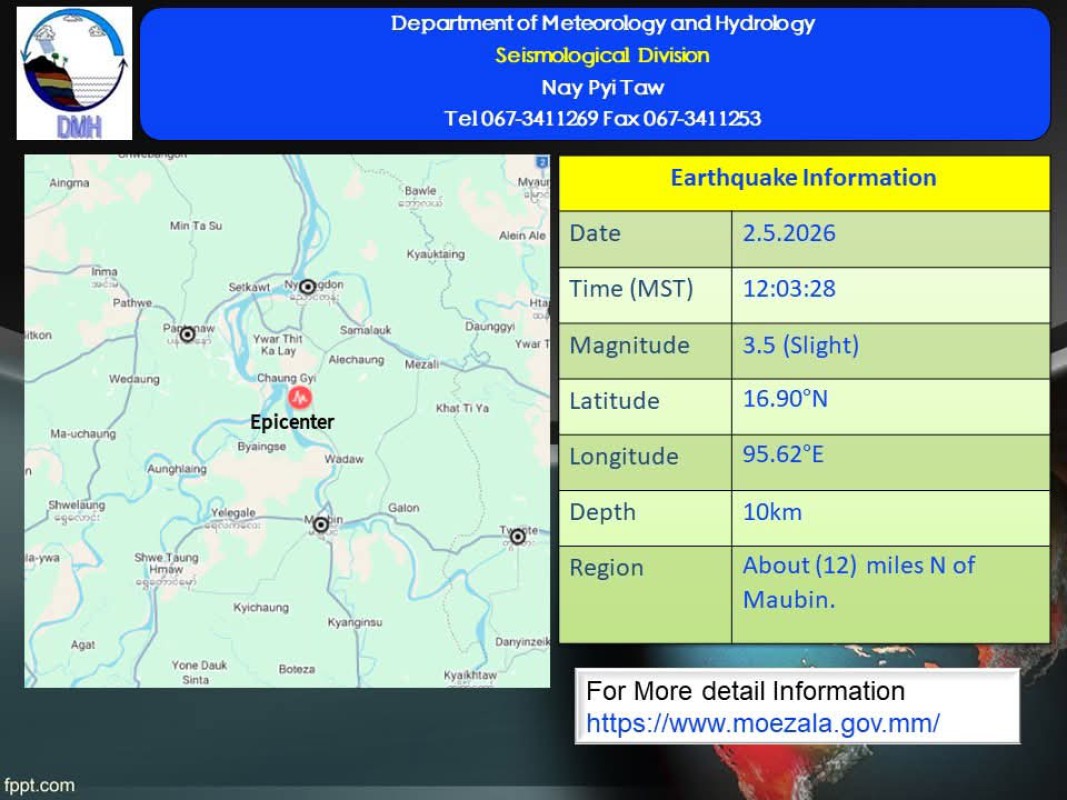Click the Kyichaung place label on the map
The image size is (1067, 800).
[261, 607]
